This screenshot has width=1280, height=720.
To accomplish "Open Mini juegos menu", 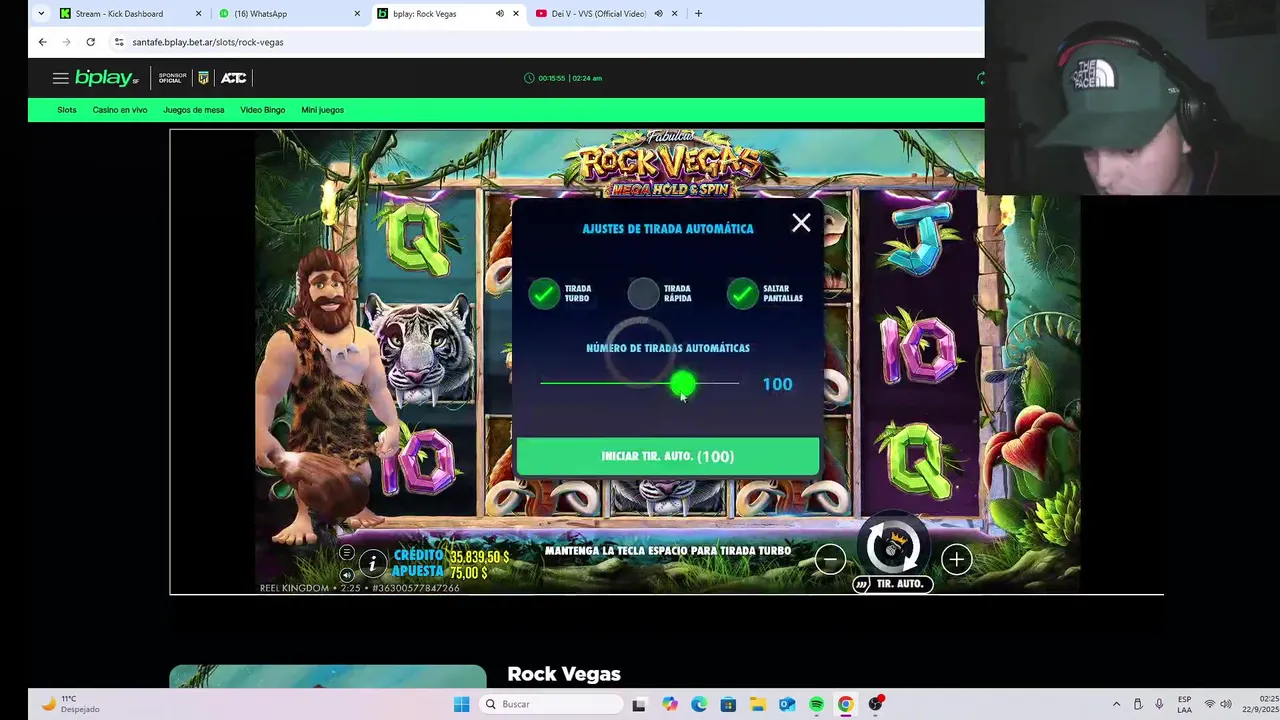I will pos(322,110).
